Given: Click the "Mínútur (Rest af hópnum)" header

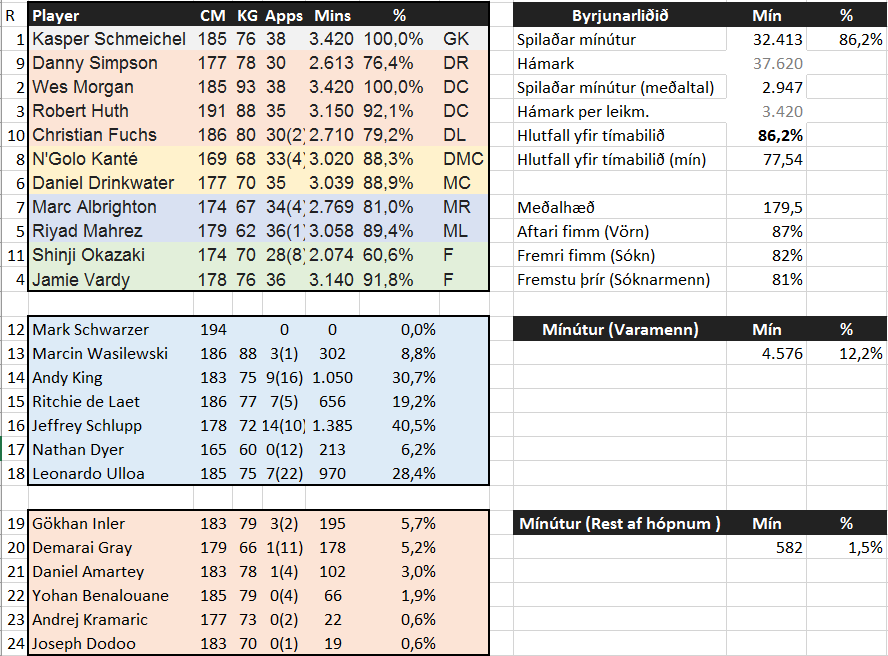Looking at the screenshot, I should [620, 523].
